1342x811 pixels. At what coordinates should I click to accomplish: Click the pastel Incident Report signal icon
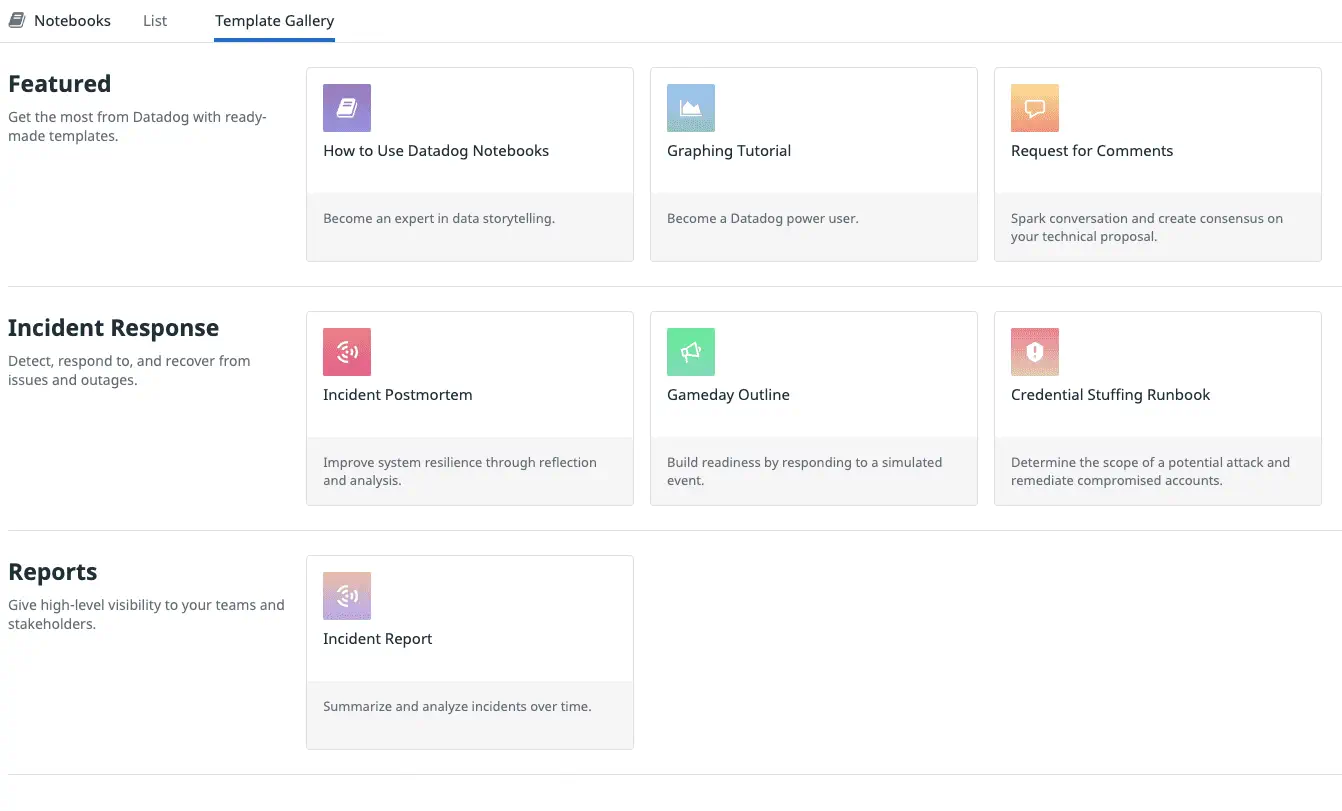pyautogui.click(x=347, y=596)
